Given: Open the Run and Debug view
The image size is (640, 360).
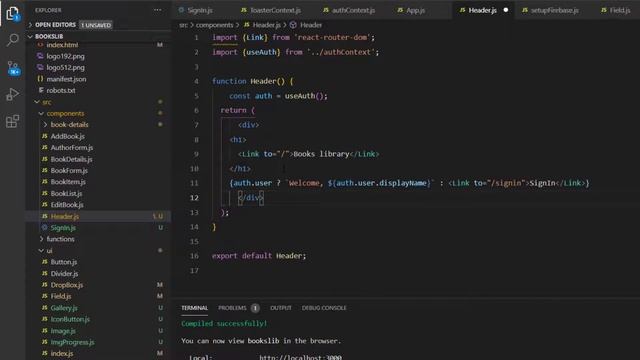Looking at the screenshot, I should click(x=13, y=94).
